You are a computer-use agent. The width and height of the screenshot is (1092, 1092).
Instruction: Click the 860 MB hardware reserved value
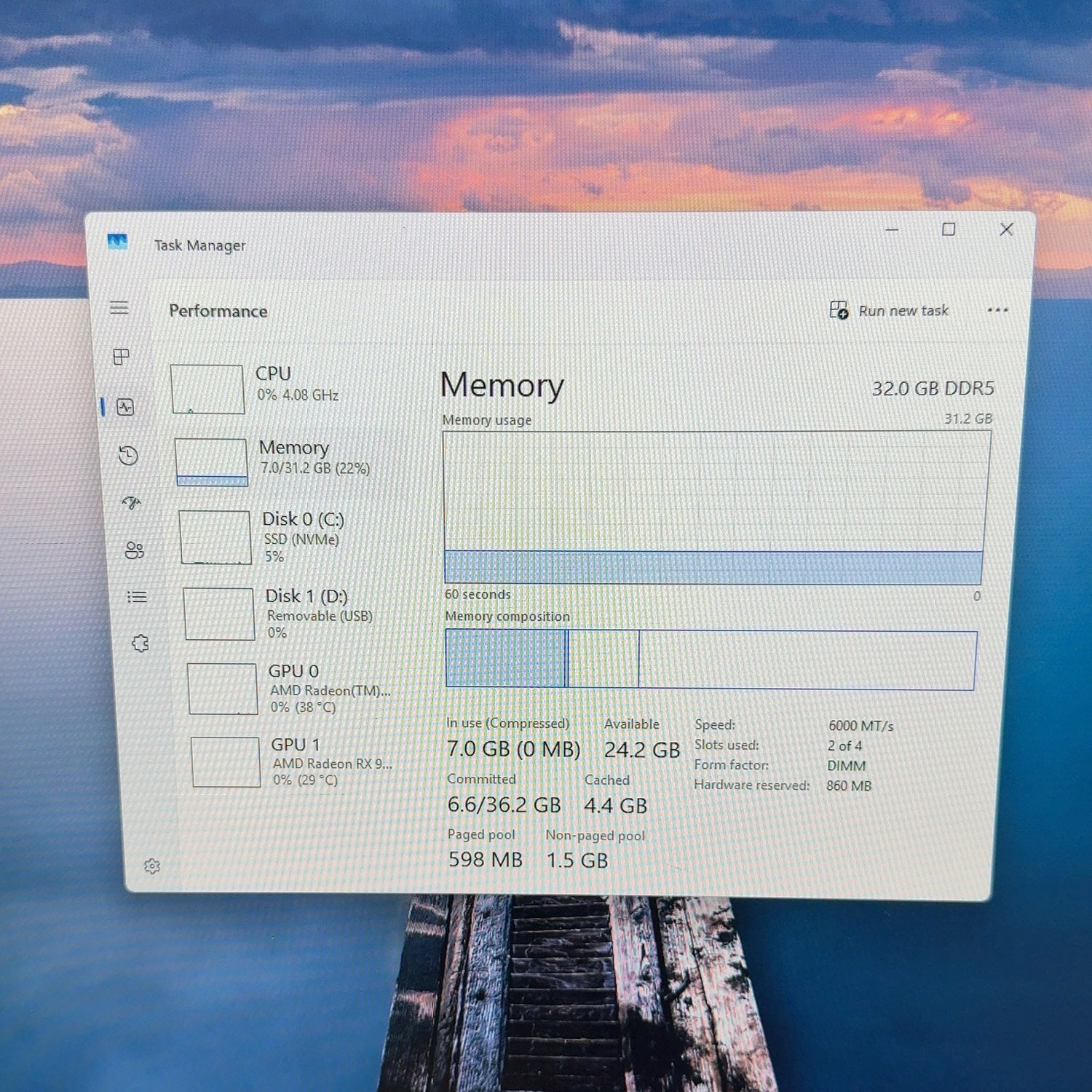pos(849,786)
